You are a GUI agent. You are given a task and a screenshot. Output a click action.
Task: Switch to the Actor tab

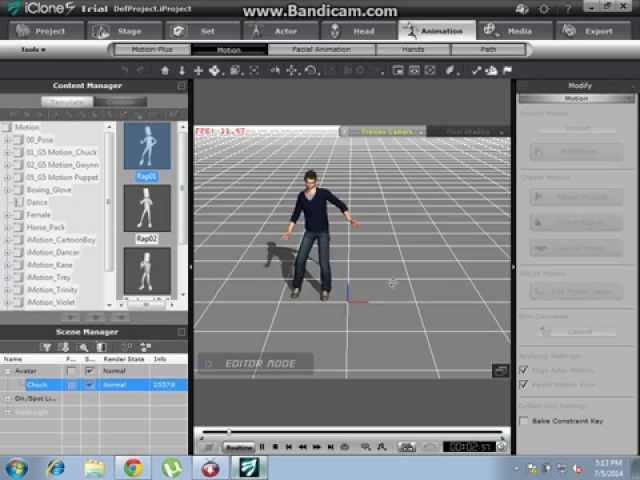[281, 31]
